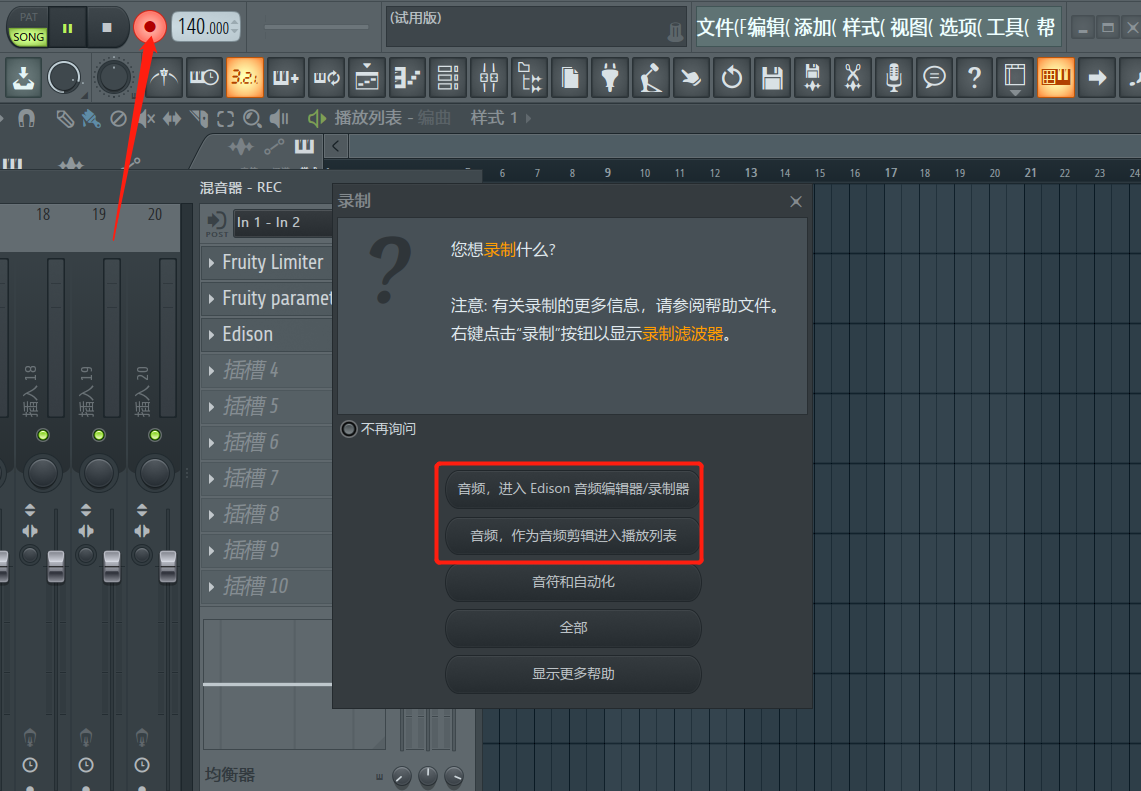Select the playlist pencil draw tool
The width and height of the screenshot is (1141, 791).
pyautogui.click(x=65, y=119)
